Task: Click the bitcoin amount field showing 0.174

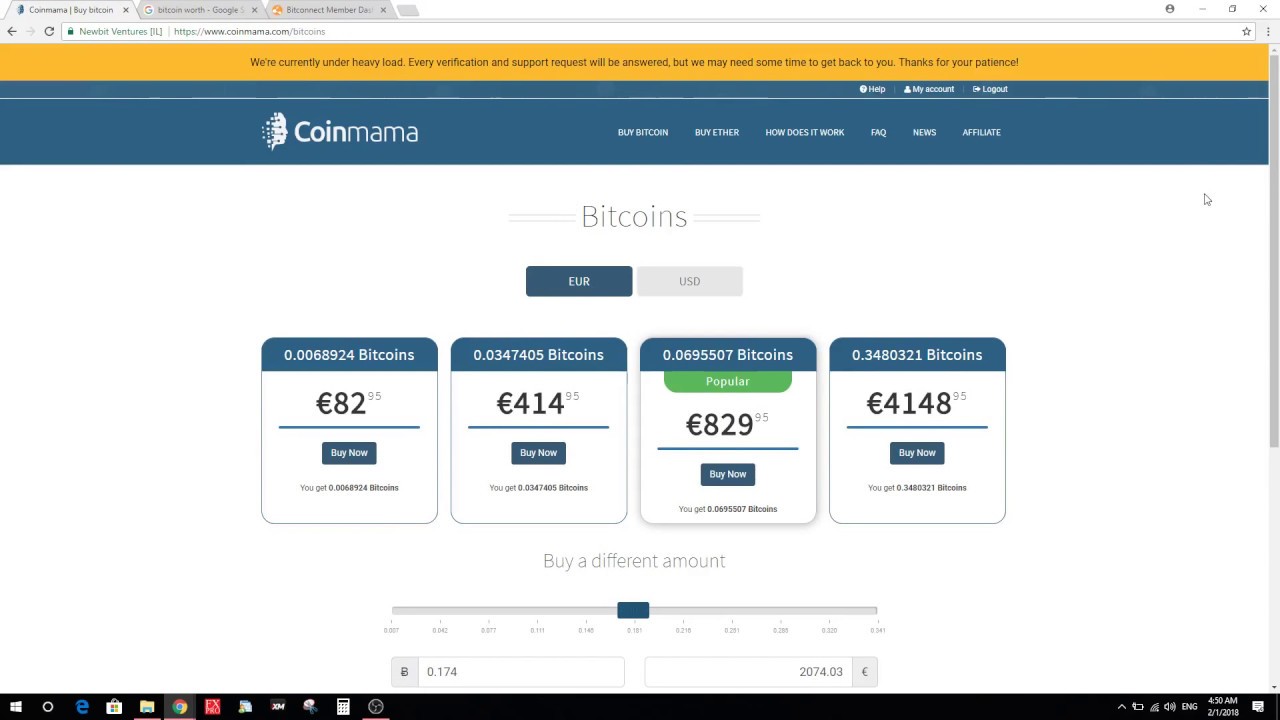Action: [520, 672]
